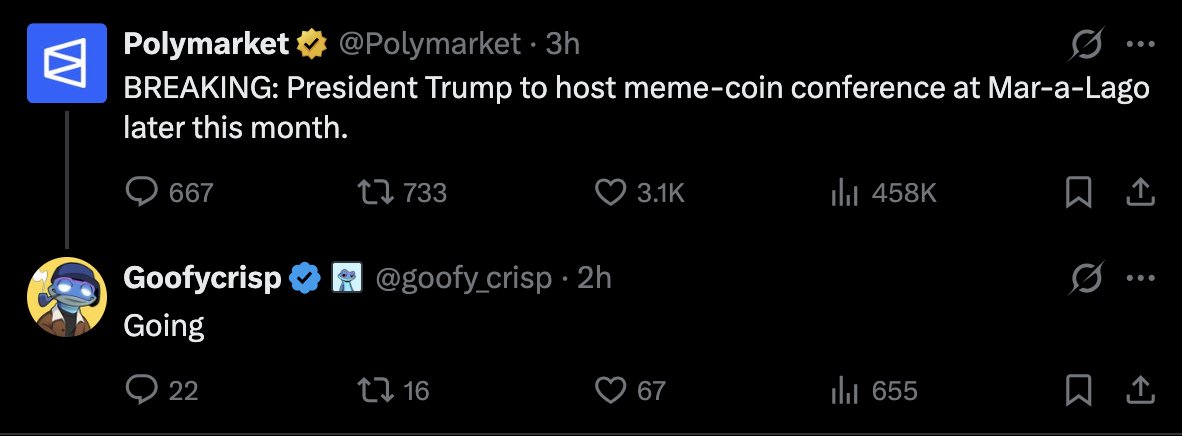
Task: Bookmark the Polymarket post
Action: 1077,193
